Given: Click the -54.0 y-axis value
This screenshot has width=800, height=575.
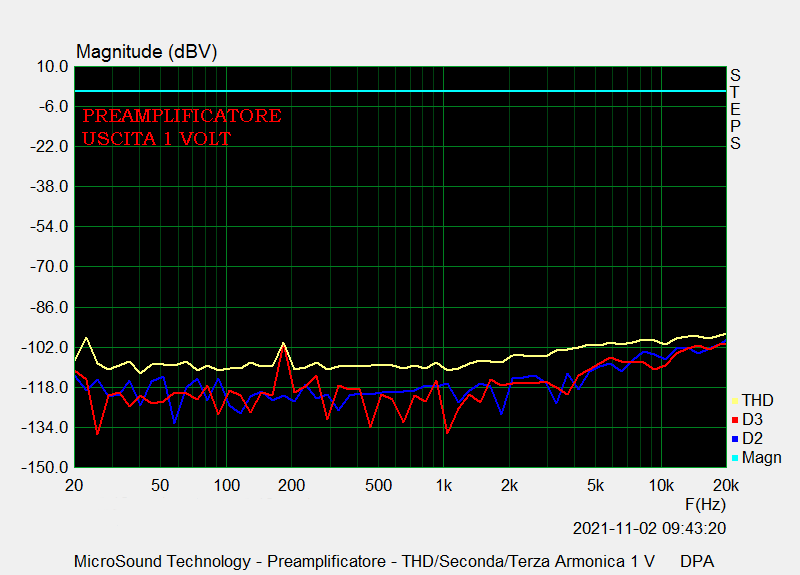Looking at the screenshot, I should click(49, 227).
